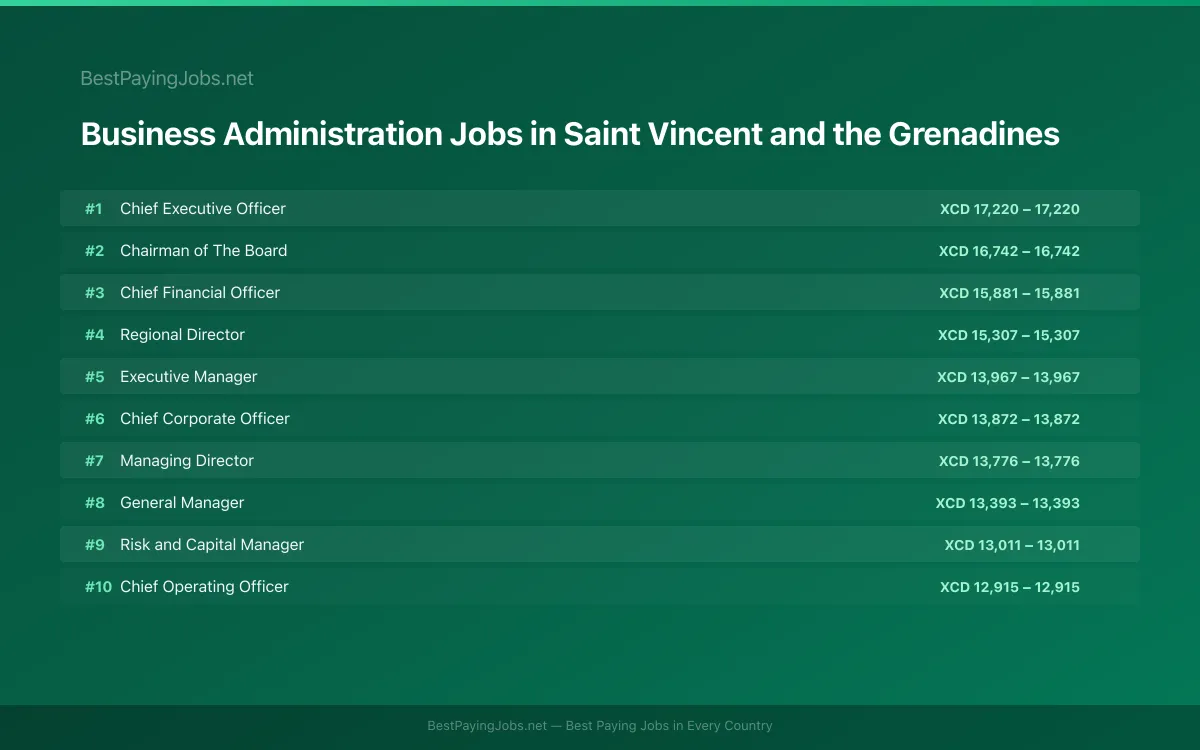The height and width of the screenshot is (750, 1200).
Task: Click the salary XCD 13,967 – 13,967
Action: click(x=1008, y=377)
